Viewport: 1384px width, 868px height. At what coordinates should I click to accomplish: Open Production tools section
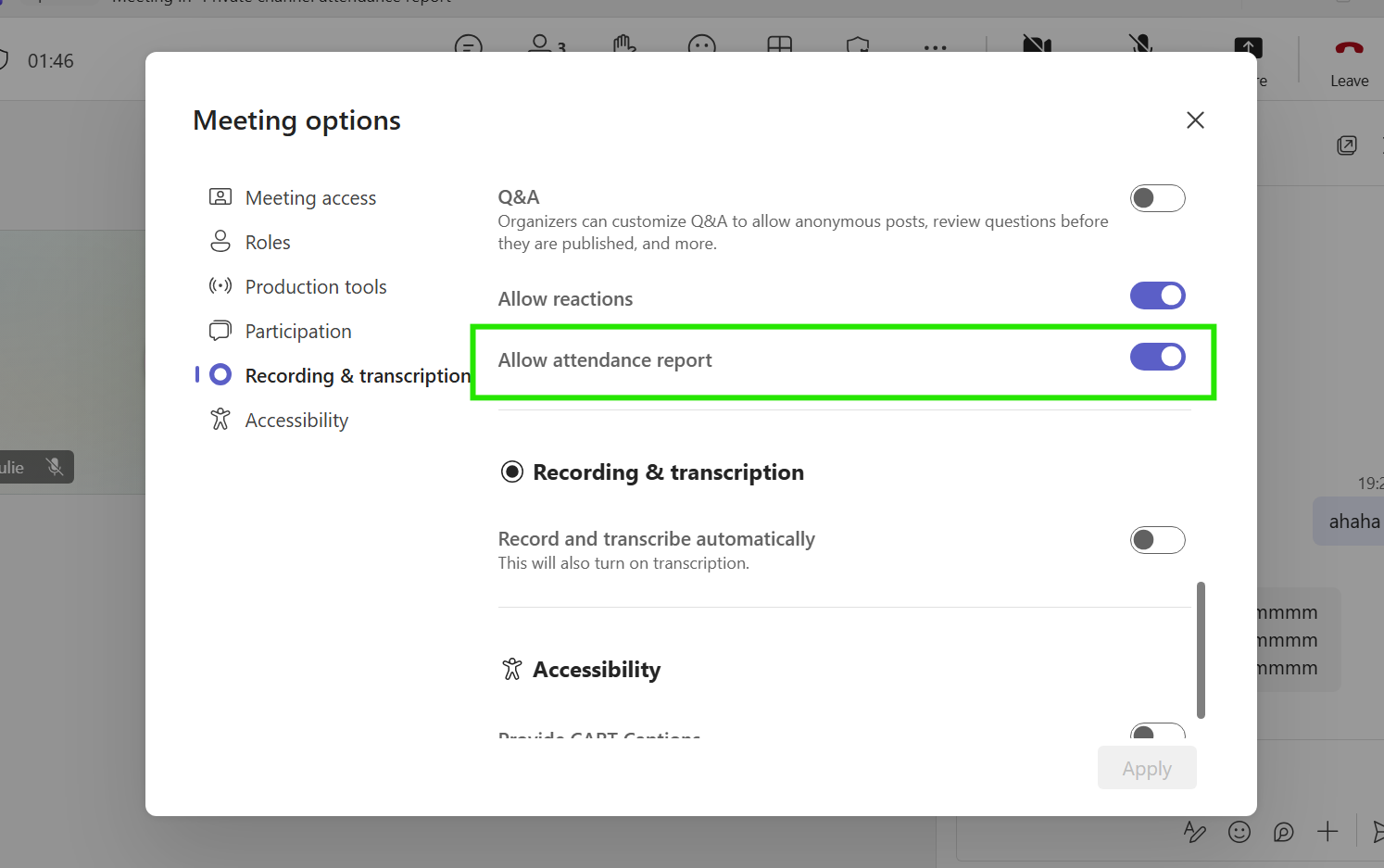coord(298,286)
